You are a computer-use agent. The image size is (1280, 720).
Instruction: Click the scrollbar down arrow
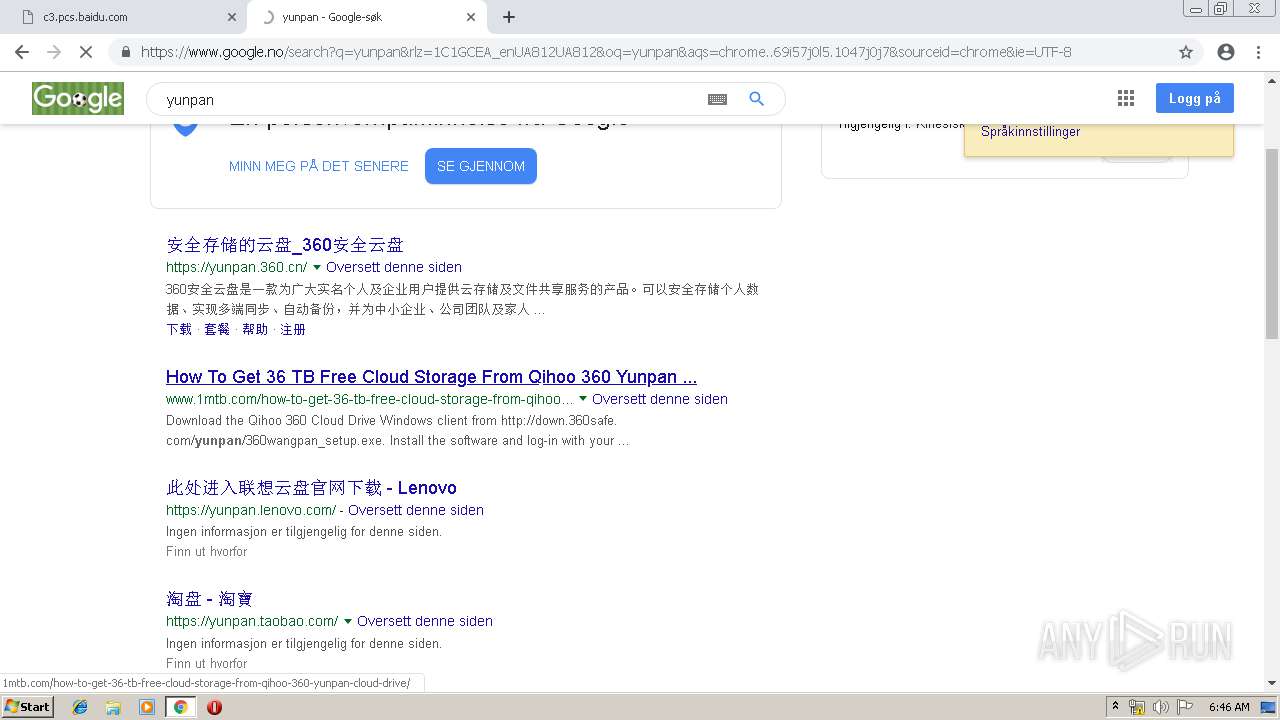(1272, 684)
